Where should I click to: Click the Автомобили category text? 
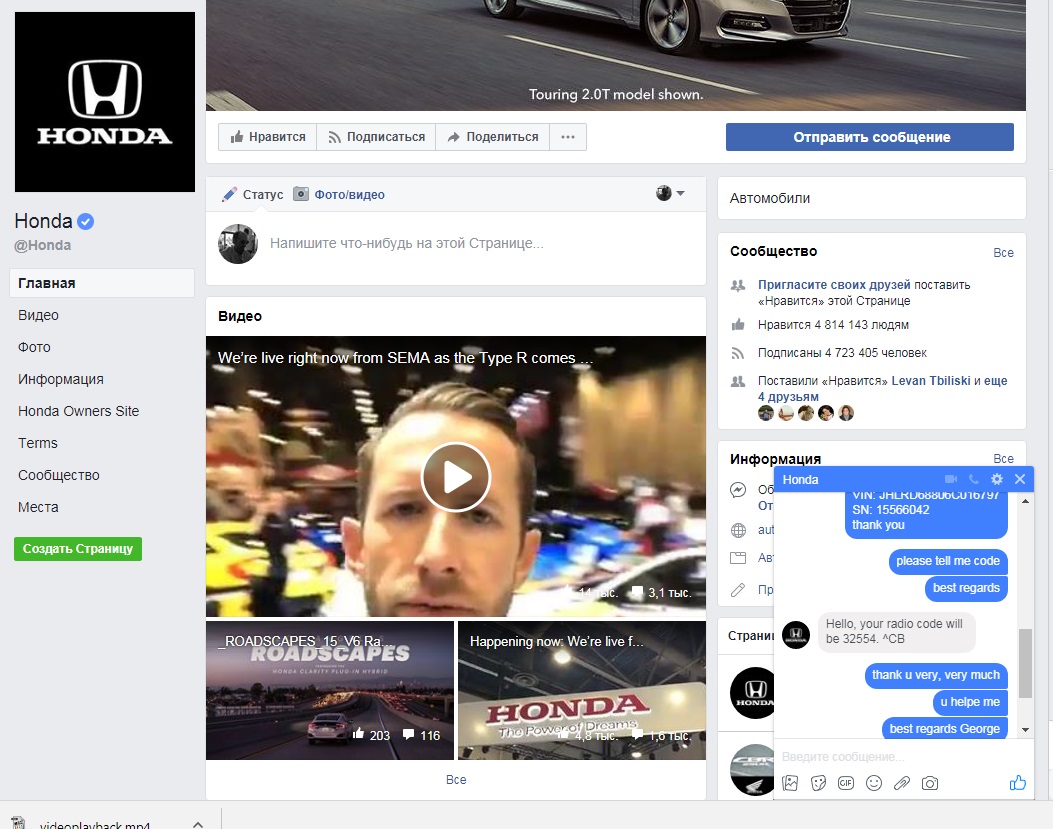click(x=770, y=198)
